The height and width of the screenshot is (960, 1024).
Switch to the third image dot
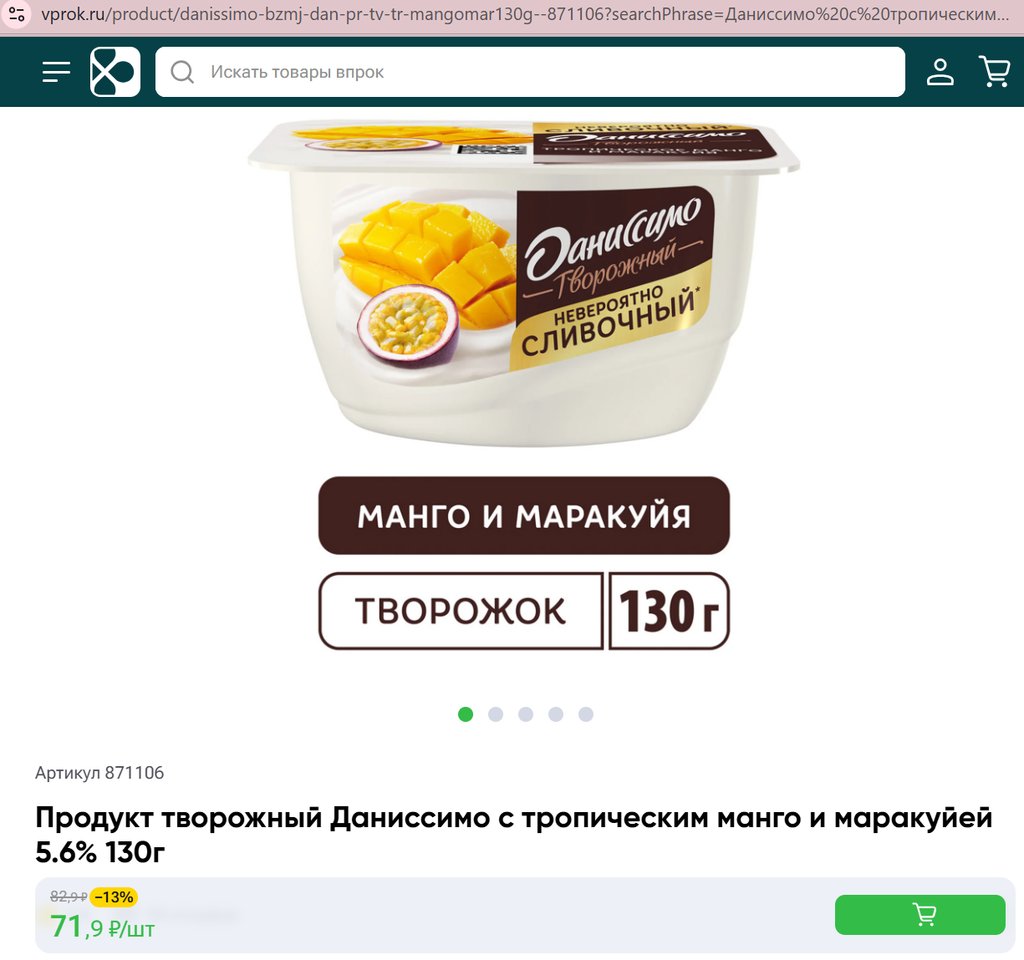point(526,714)
